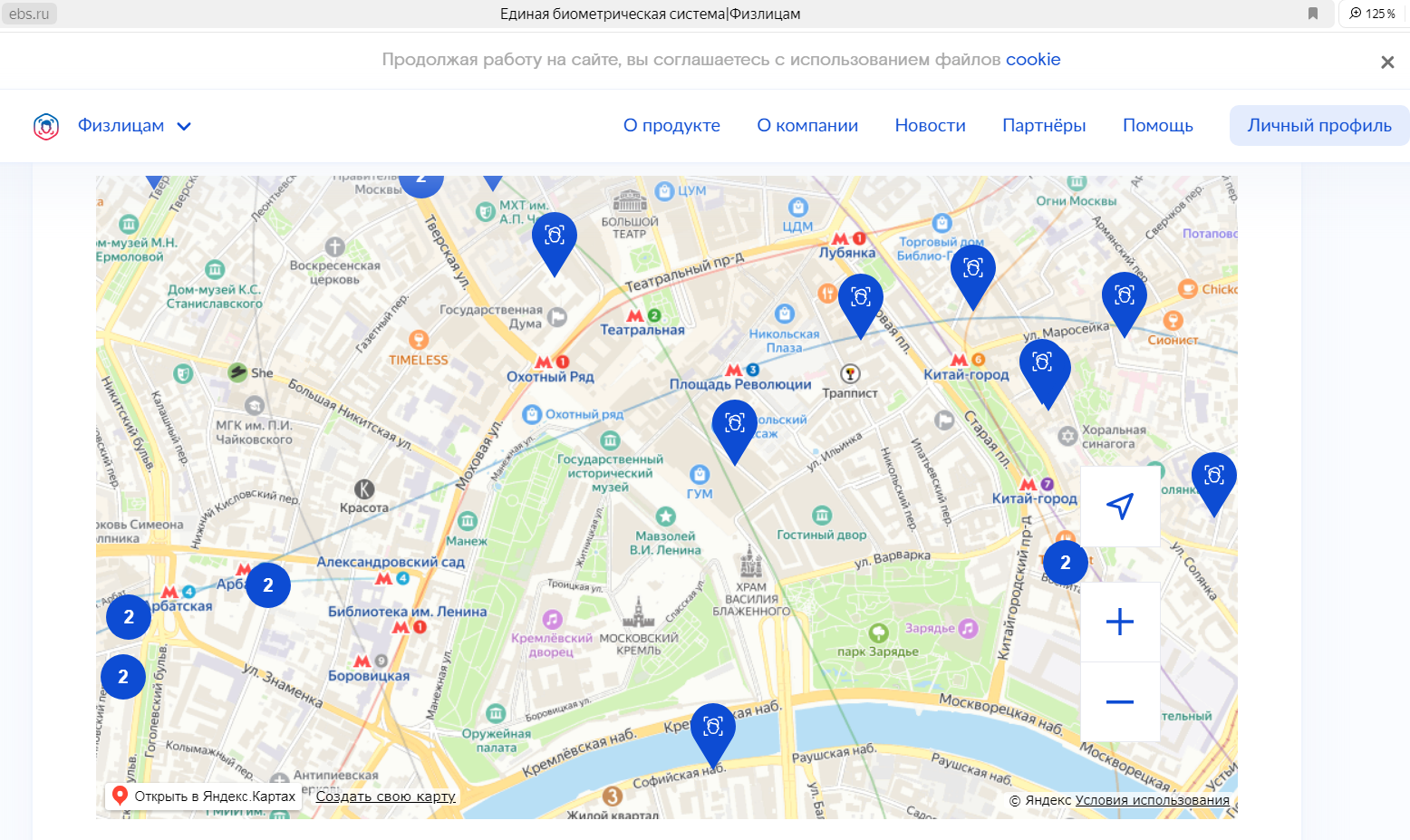Open cluster of 2 near Арбатская station
The image size is (1410, 840).
point(268,585)
